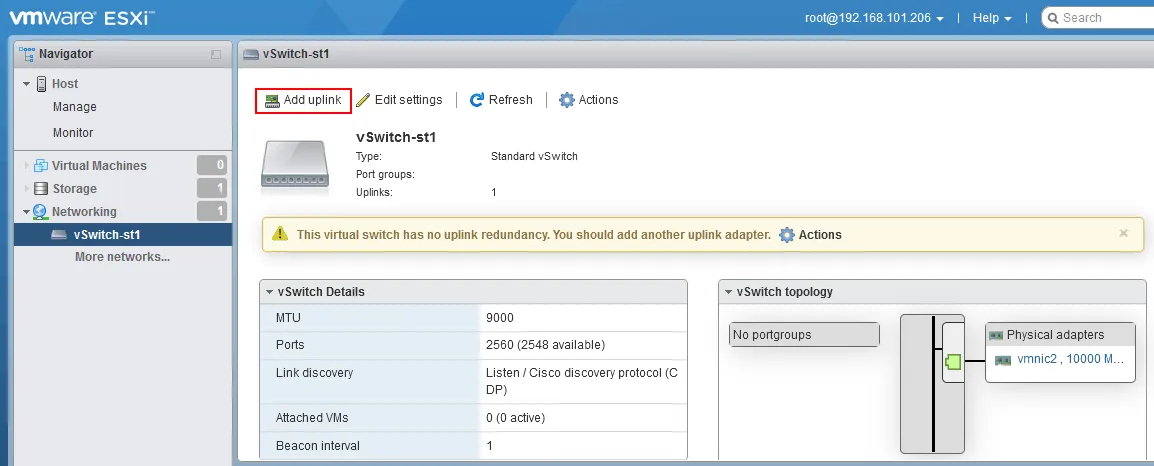Click the large vSwitch-st1 device image

pyautogui.click(x=297, y=162)
